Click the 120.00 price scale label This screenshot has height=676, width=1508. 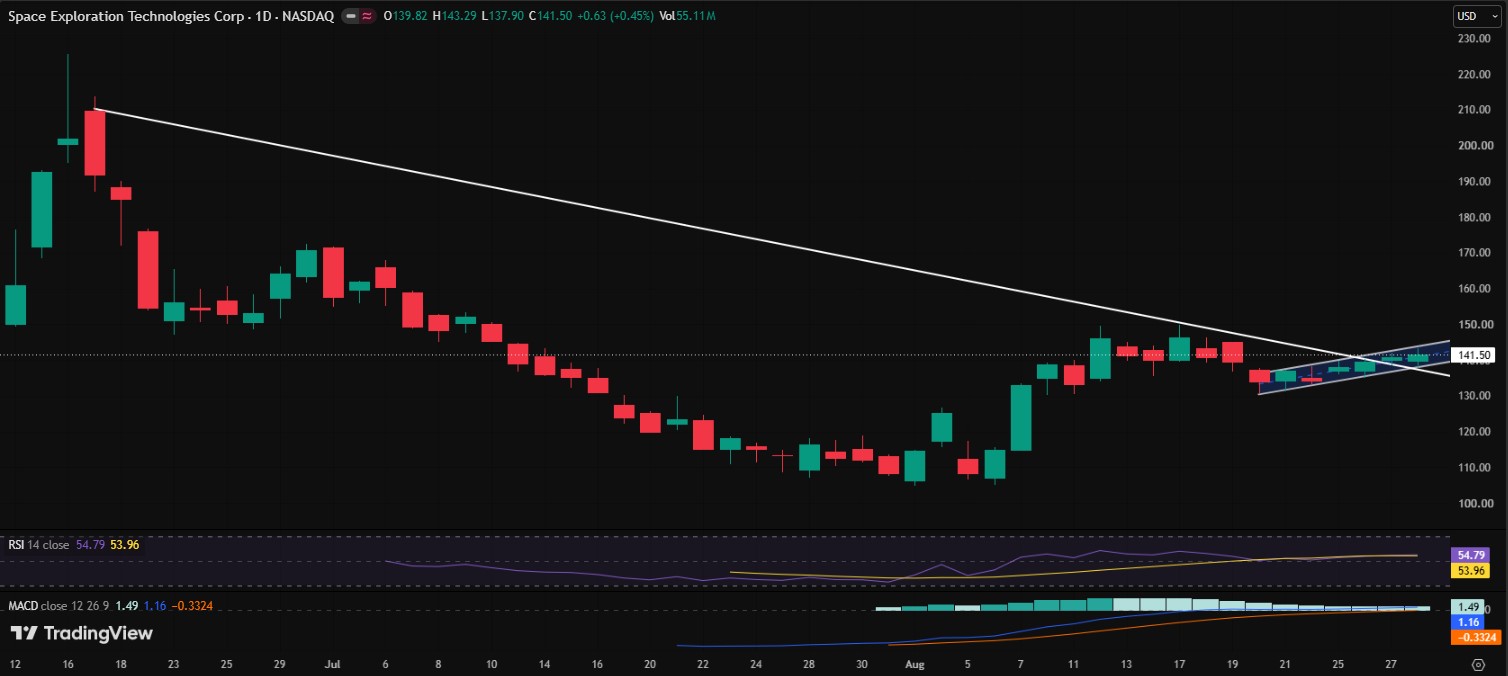(1475, 432)
